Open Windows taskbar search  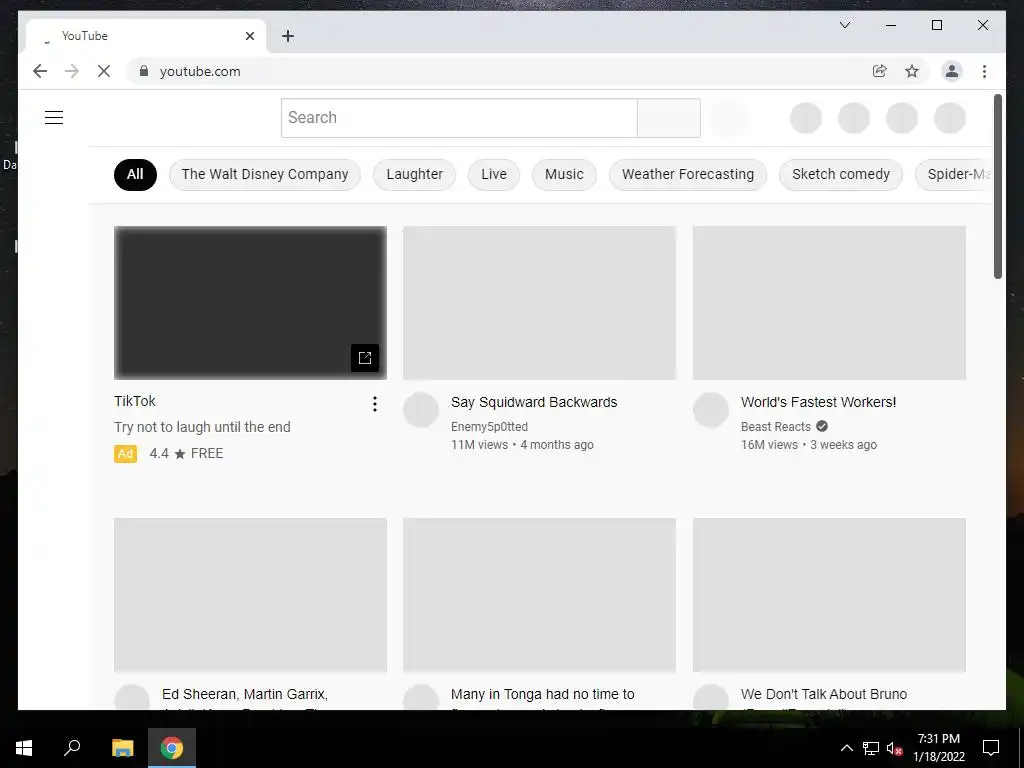[72, 748]
